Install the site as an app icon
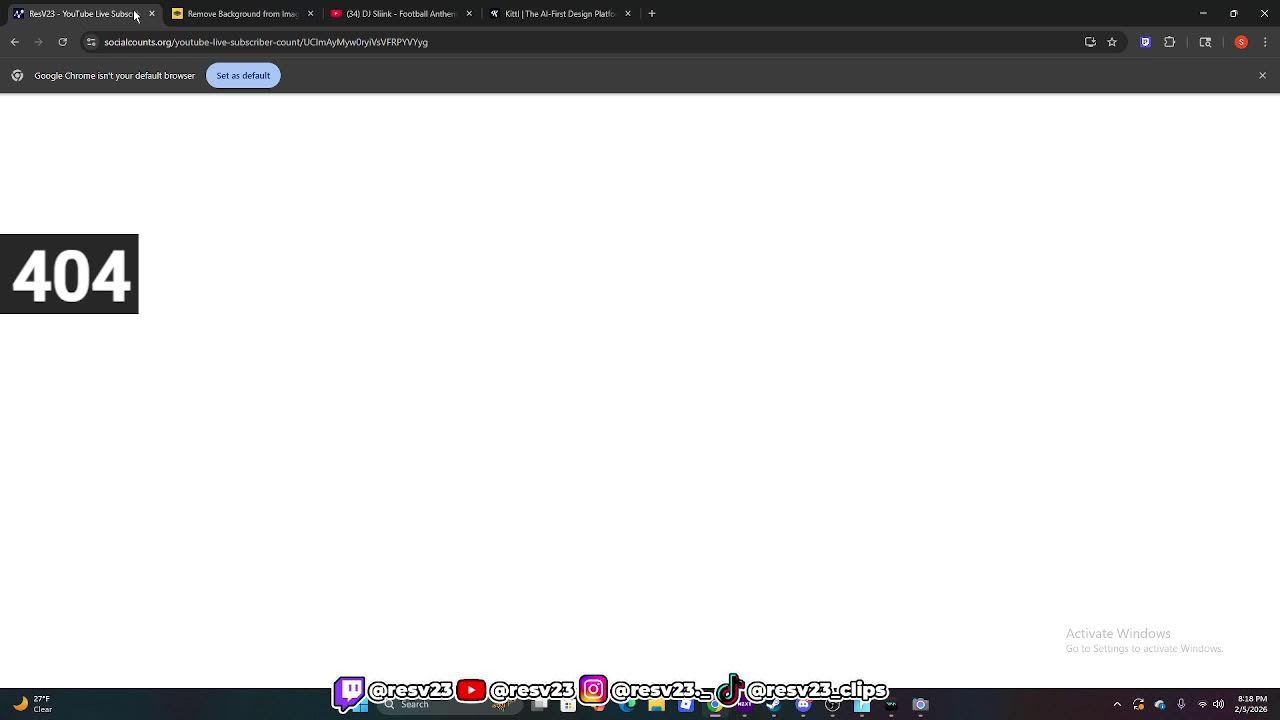The width and height of the screenshot is (1280, 720). click(1090, 42)
